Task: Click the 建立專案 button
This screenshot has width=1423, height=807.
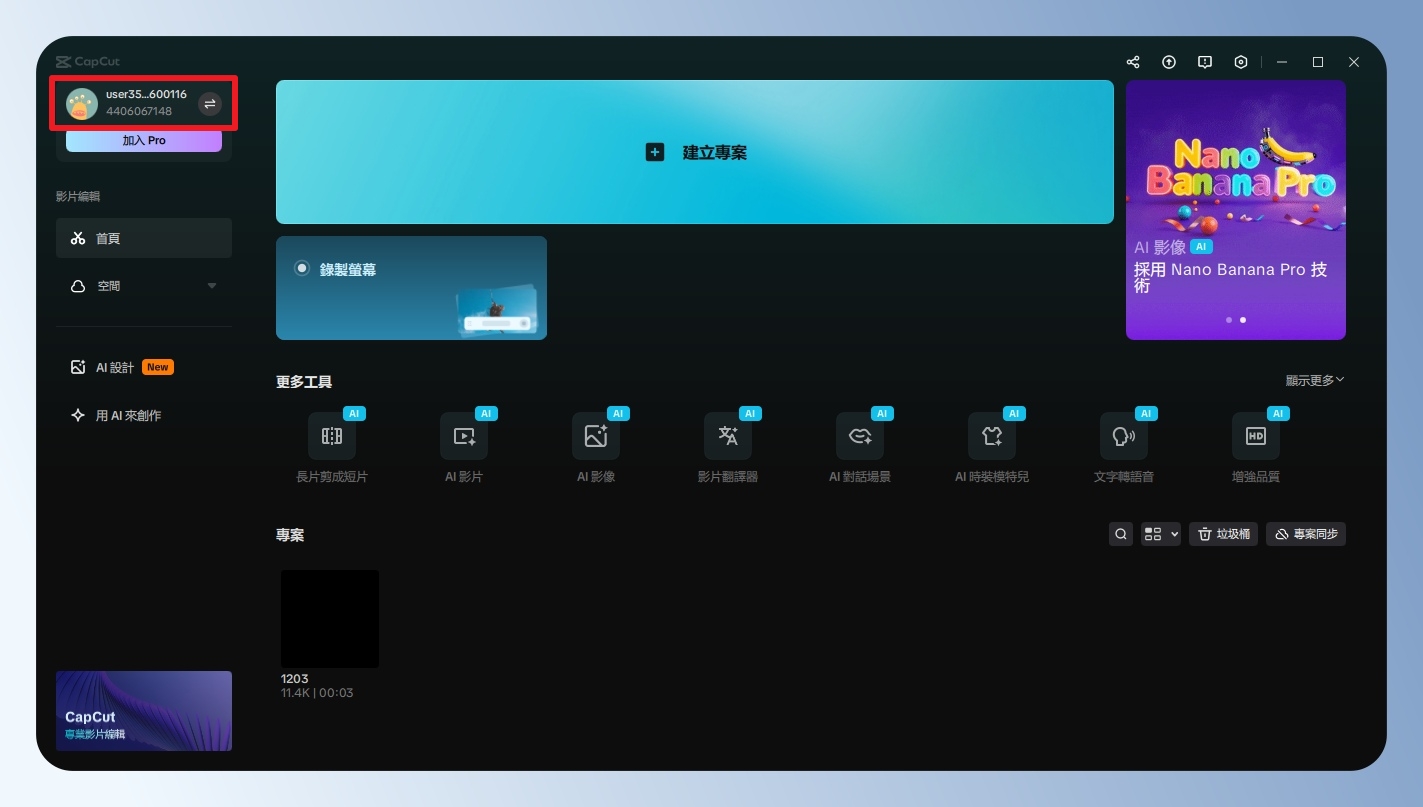Action: 695,153
